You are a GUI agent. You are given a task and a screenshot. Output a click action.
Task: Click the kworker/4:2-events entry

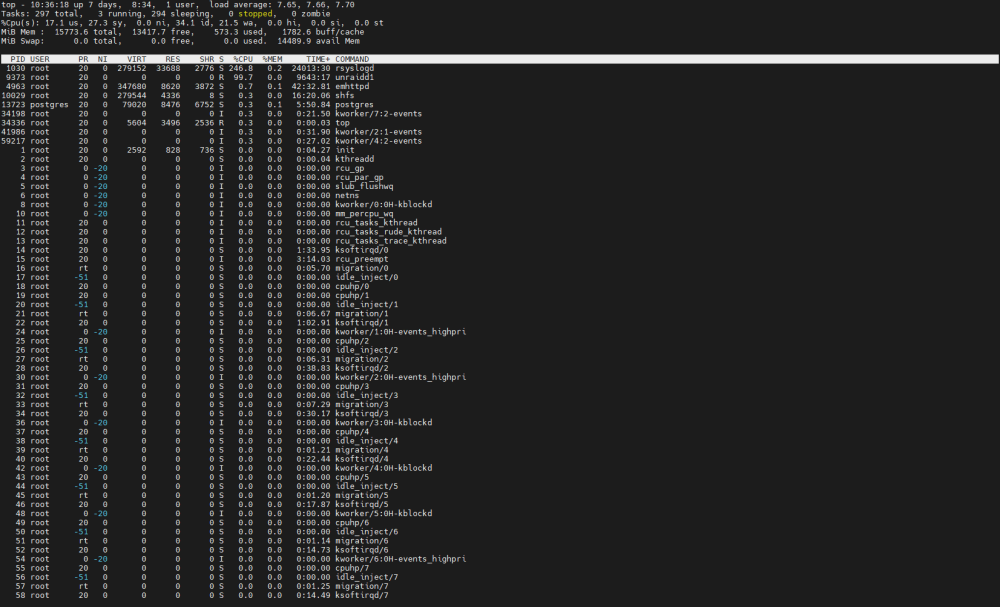379,141
